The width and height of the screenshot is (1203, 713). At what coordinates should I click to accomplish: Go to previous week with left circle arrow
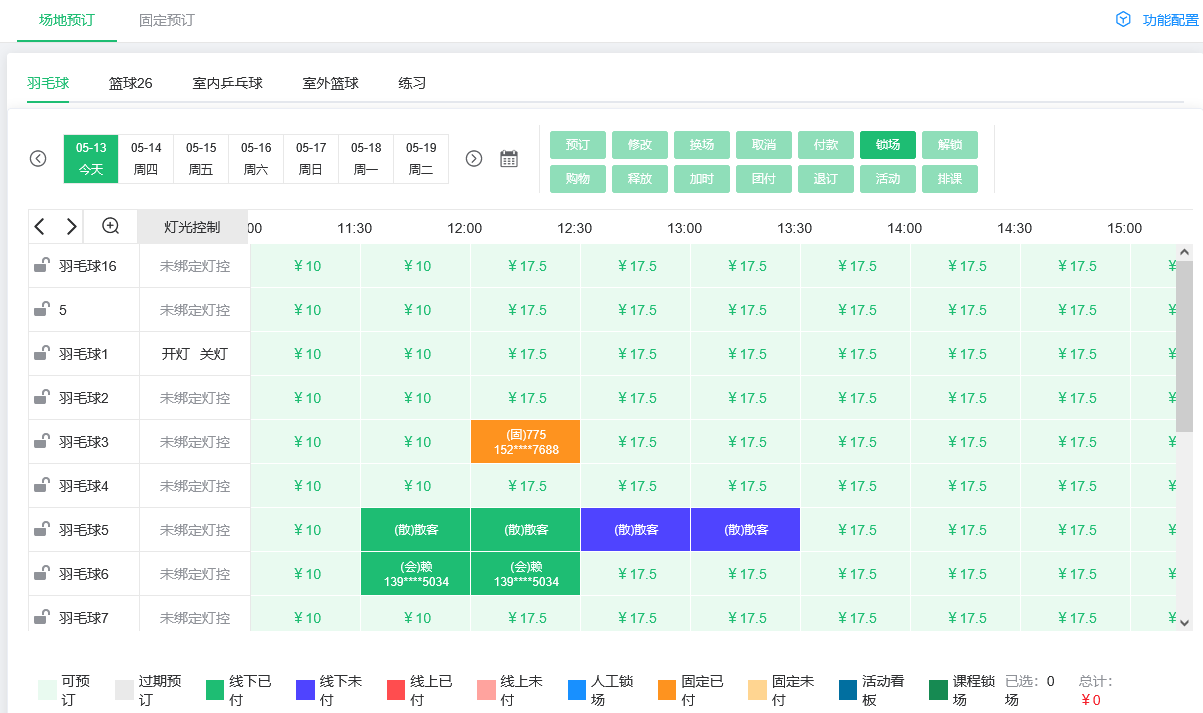[x=38, y=158]
